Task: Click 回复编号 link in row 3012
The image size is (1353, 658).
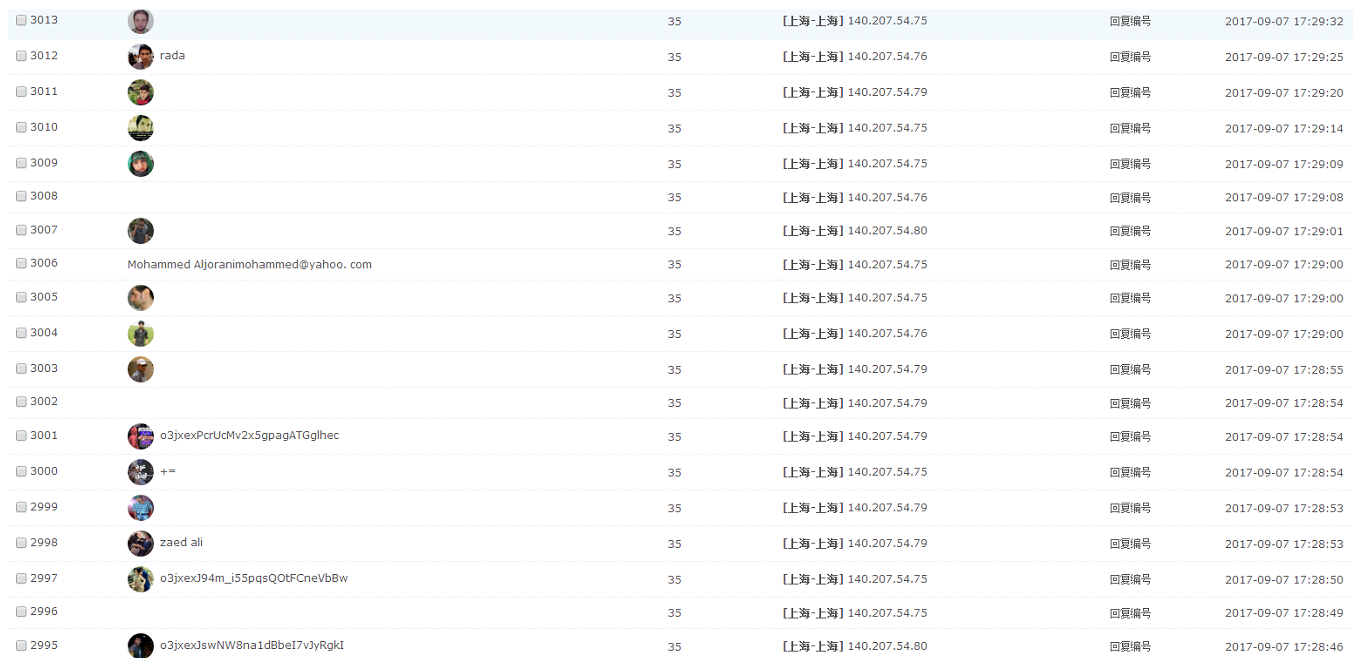Action: pos(1130,57)
